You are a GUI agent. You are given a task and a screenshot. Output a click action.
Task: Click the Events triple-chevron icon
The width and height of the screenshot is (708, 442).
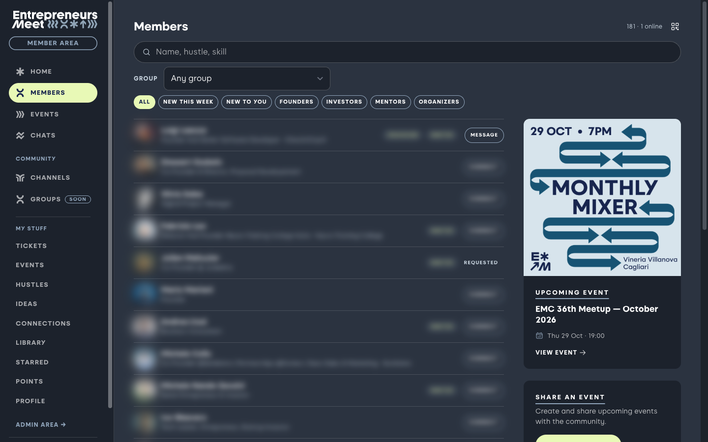(20, 114)
